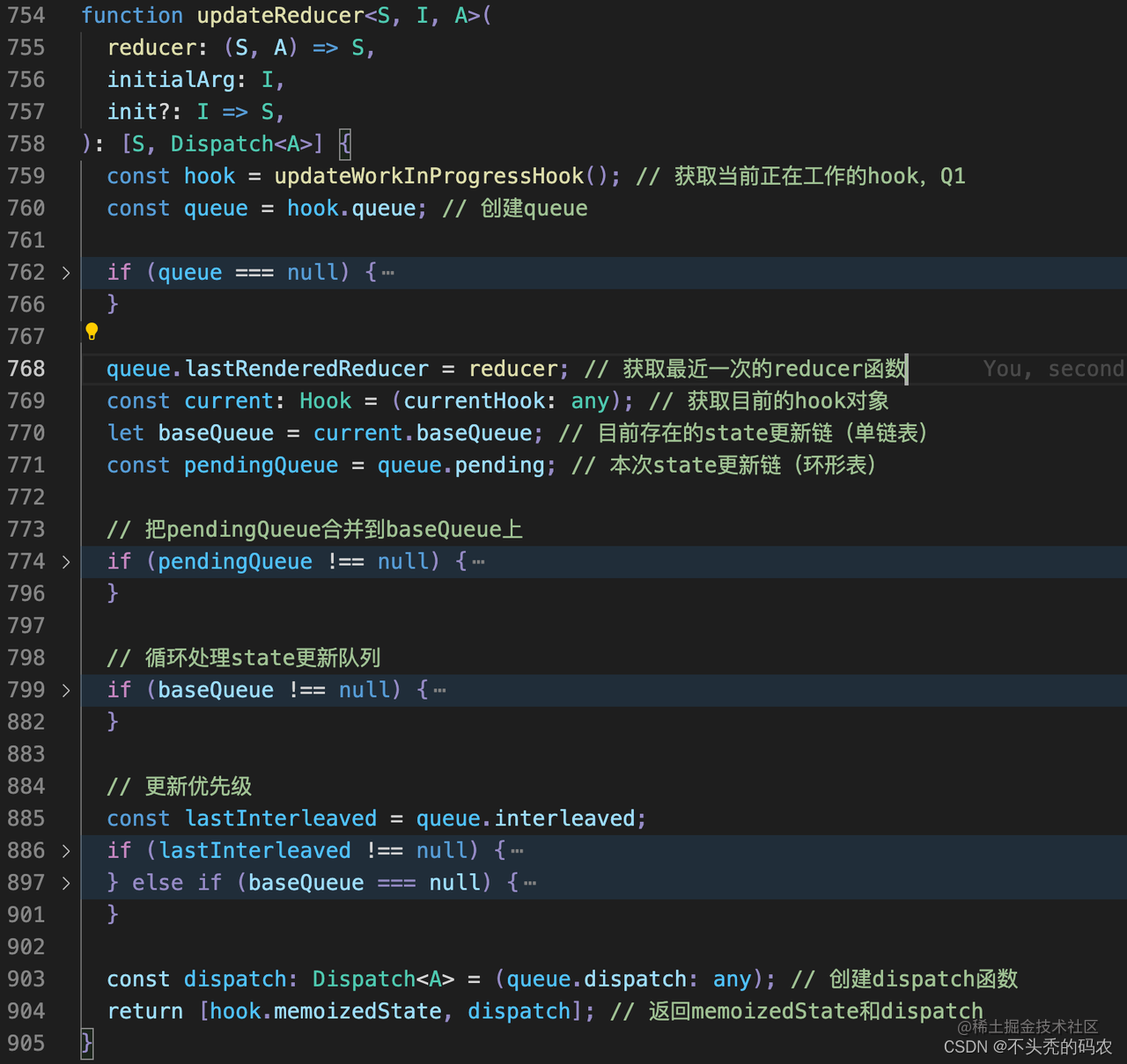Expand folded else-if block at line 897

point(66,883)
